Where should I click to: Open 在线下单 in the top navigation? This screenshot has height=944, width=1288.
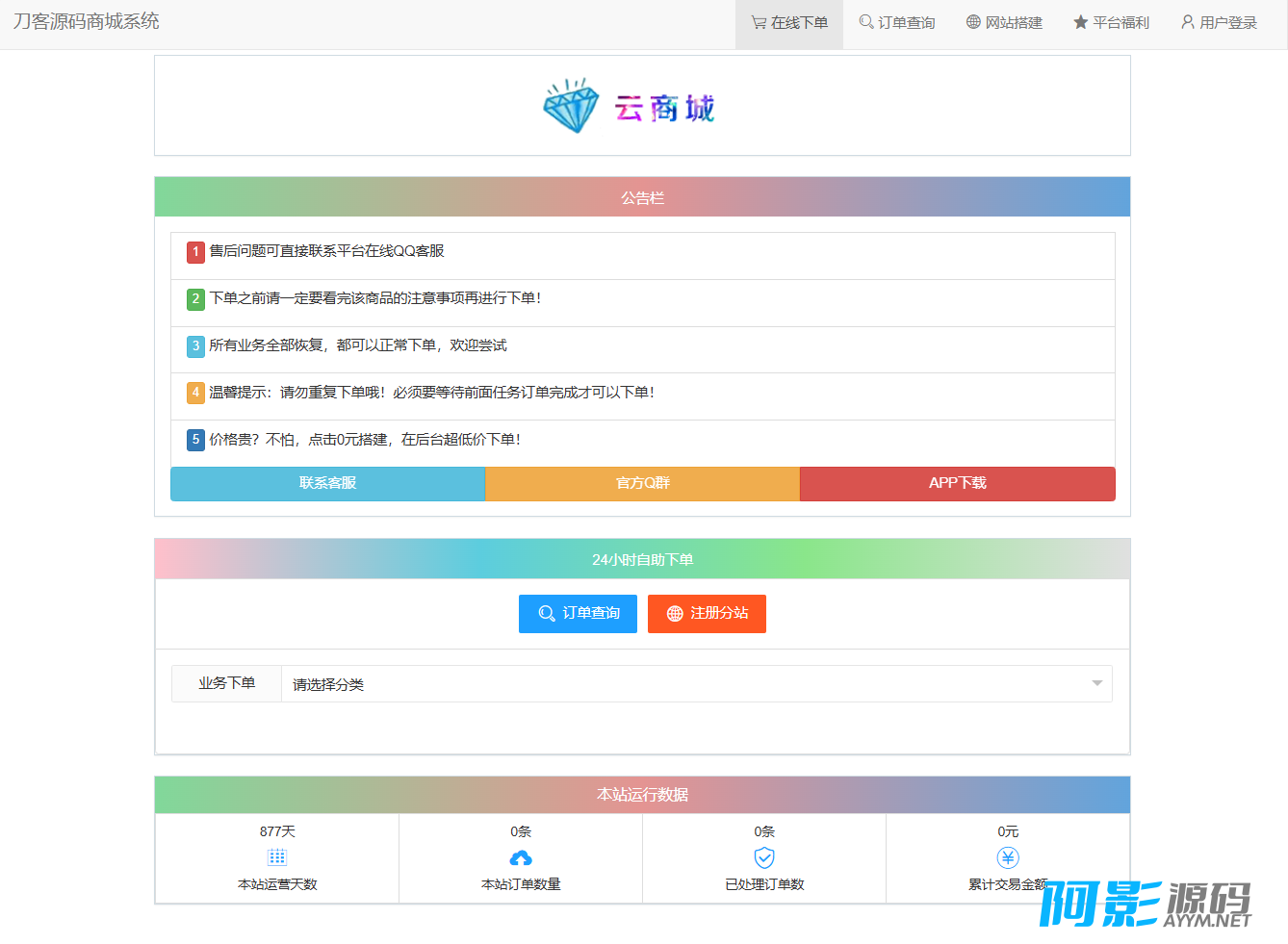tap(789, 23)
